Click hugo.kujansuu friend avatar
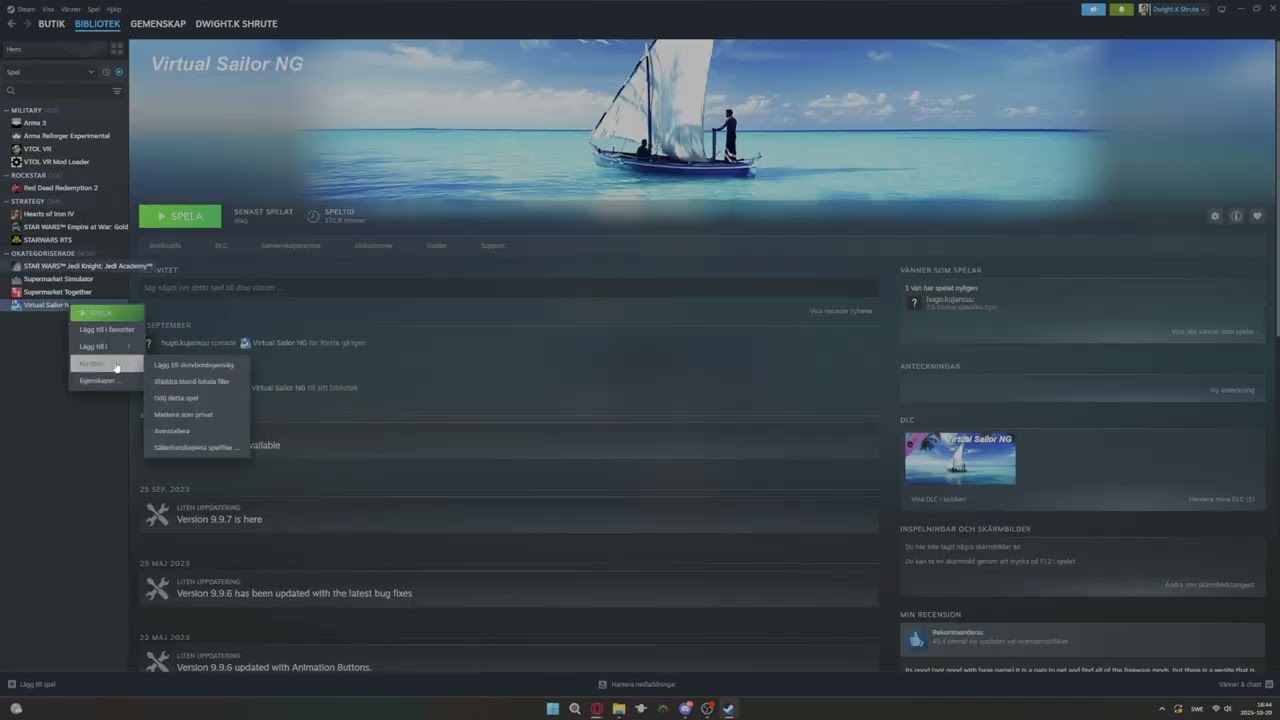 [913, 302]
